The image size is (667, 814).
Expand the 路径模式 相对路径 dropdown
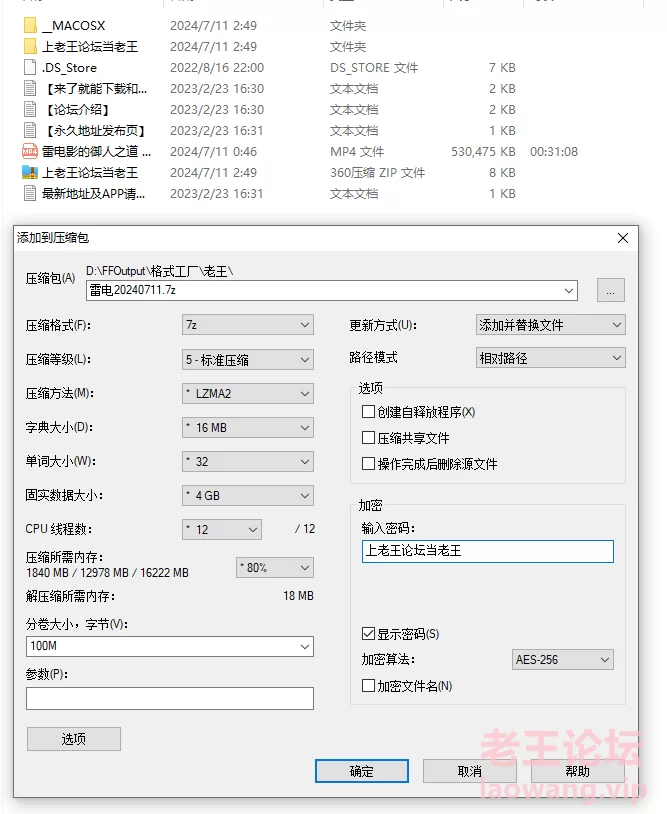click(x=551, y=358)
